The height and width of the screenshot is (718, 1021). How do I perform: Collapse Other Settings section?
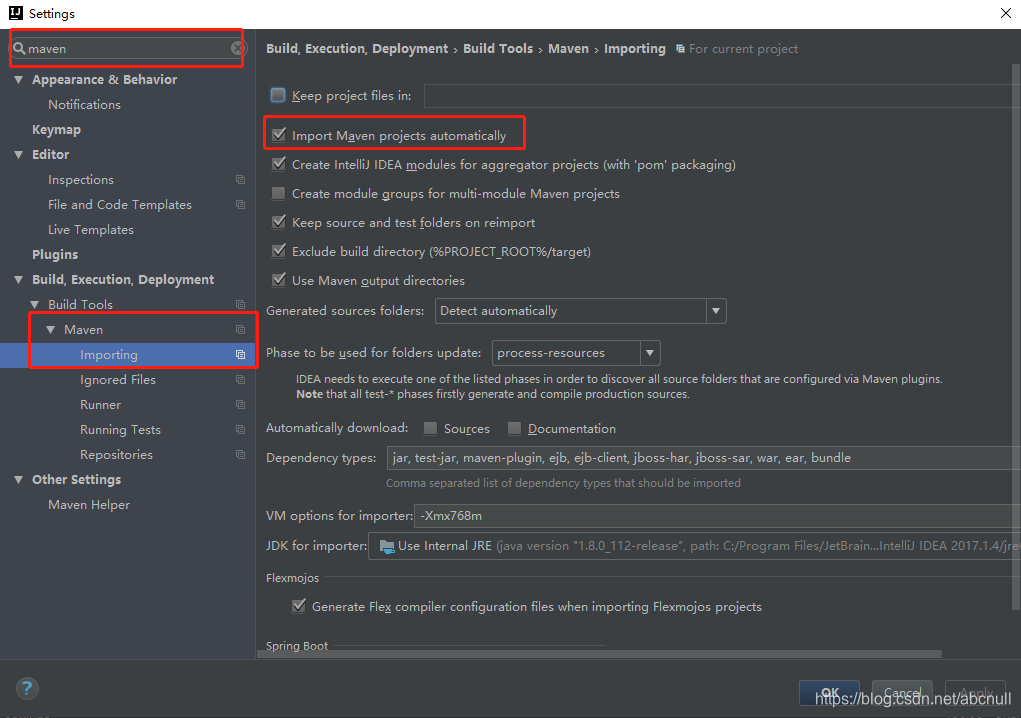[x=18, y=480]
